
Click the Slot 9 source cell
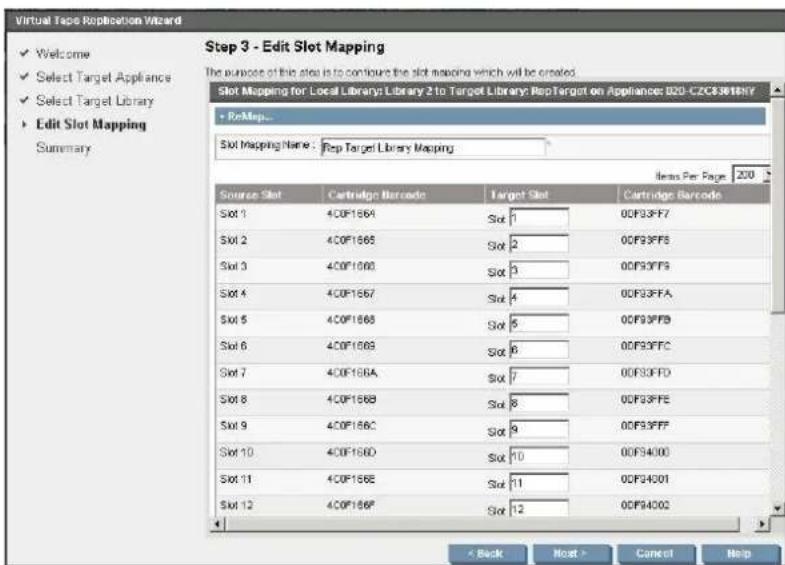tap(233, 425)
